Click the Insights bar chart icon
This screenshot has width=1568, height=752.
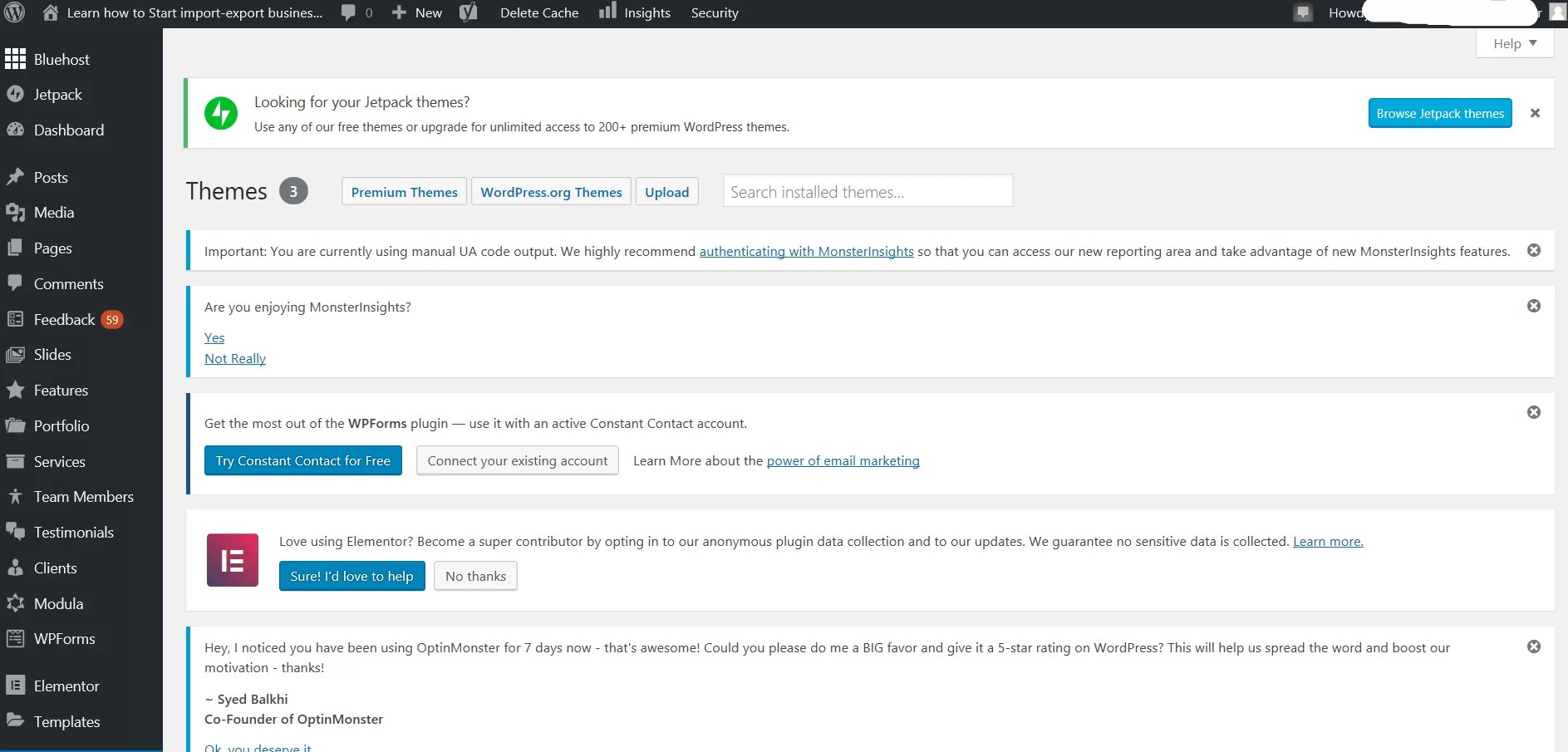click(x=607, y=11)
